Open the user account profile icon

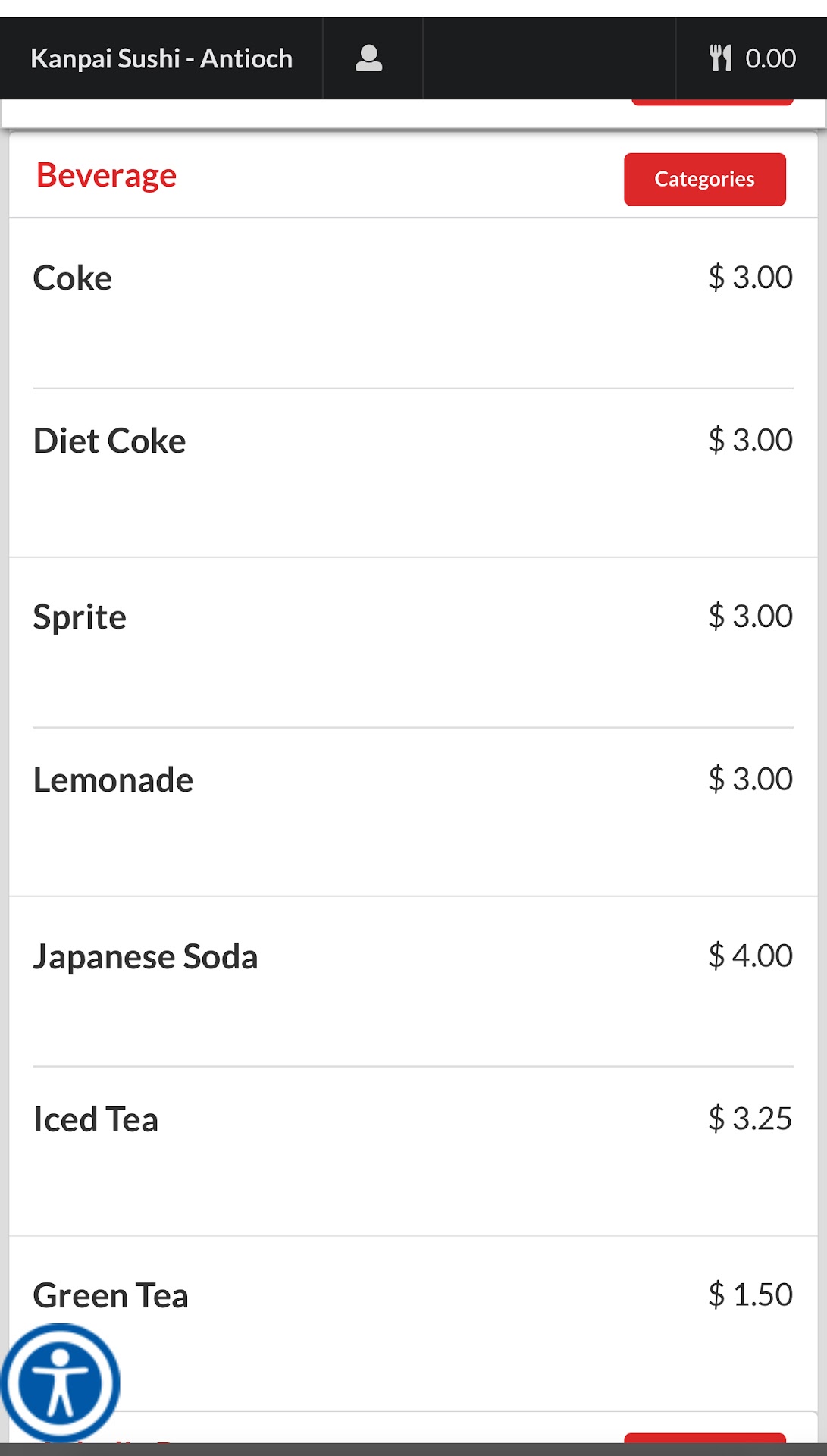(369, 58)
